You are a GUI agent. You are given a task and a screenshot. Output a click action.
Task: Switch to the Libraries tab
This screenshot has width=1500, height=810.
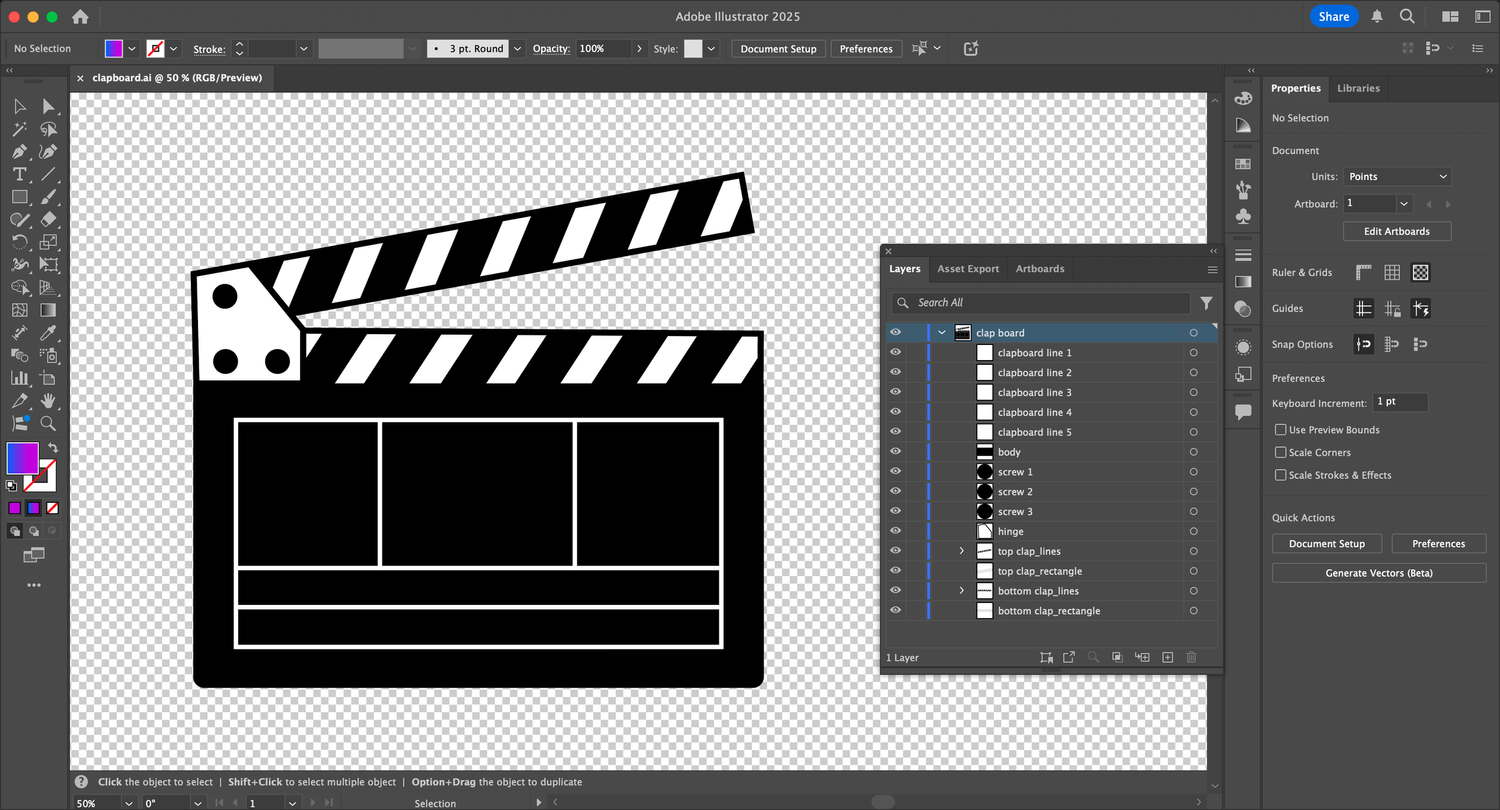1358,88
